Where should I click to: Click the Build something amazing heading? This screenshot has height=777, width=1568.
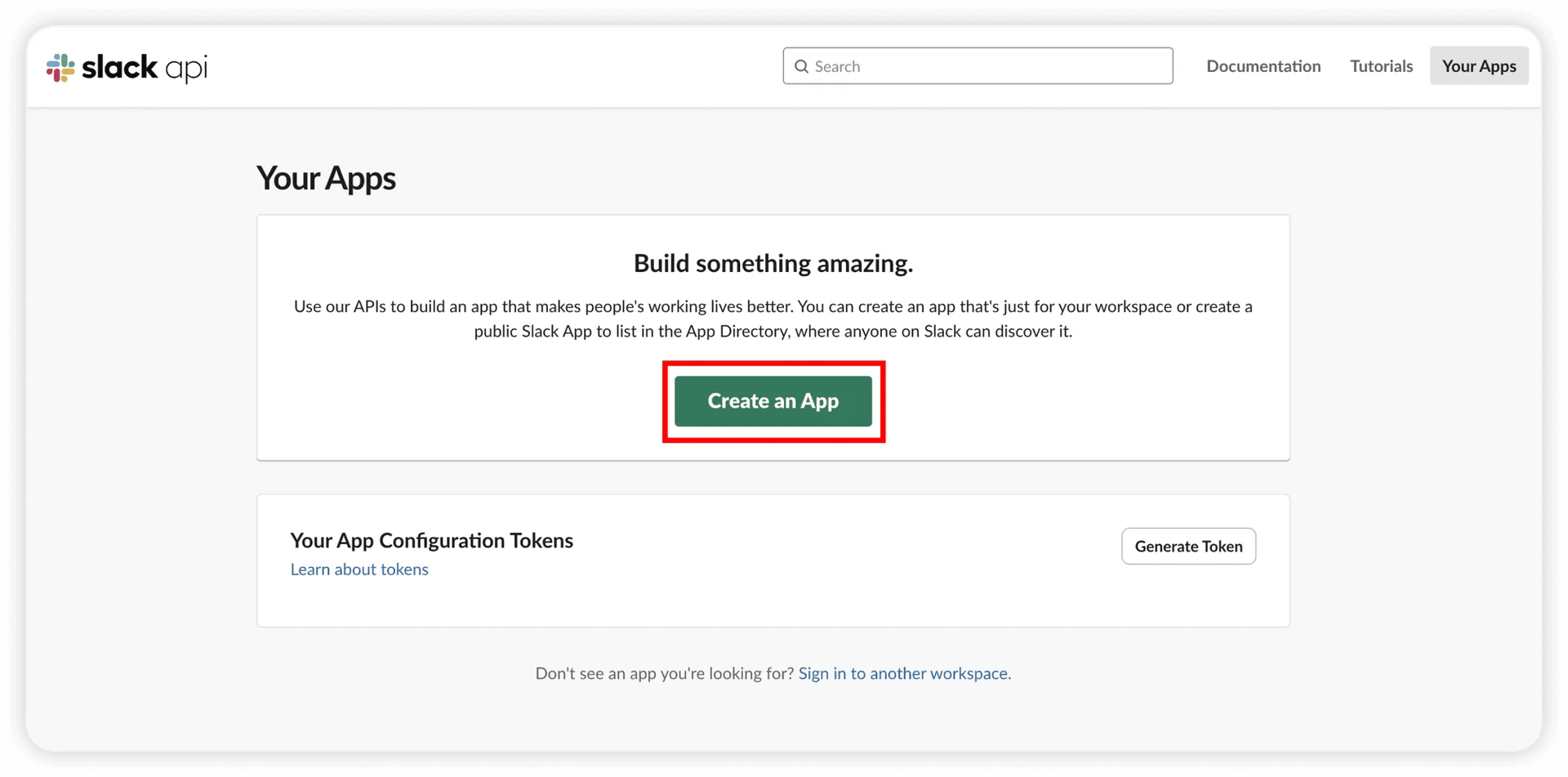pyautogui.click(x=773, y=263)
